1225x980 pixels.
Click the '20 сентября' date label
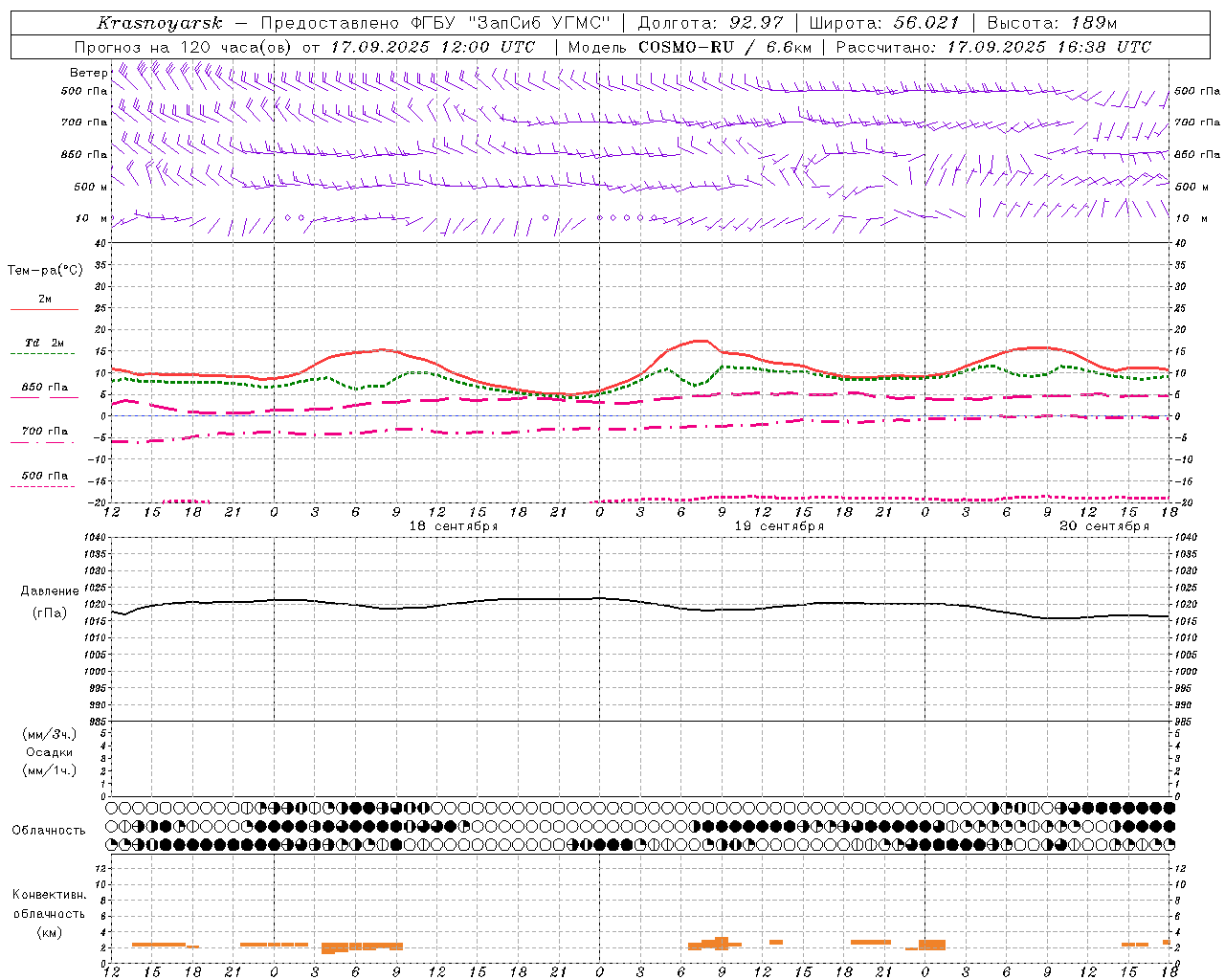[x=1104, y=526]
